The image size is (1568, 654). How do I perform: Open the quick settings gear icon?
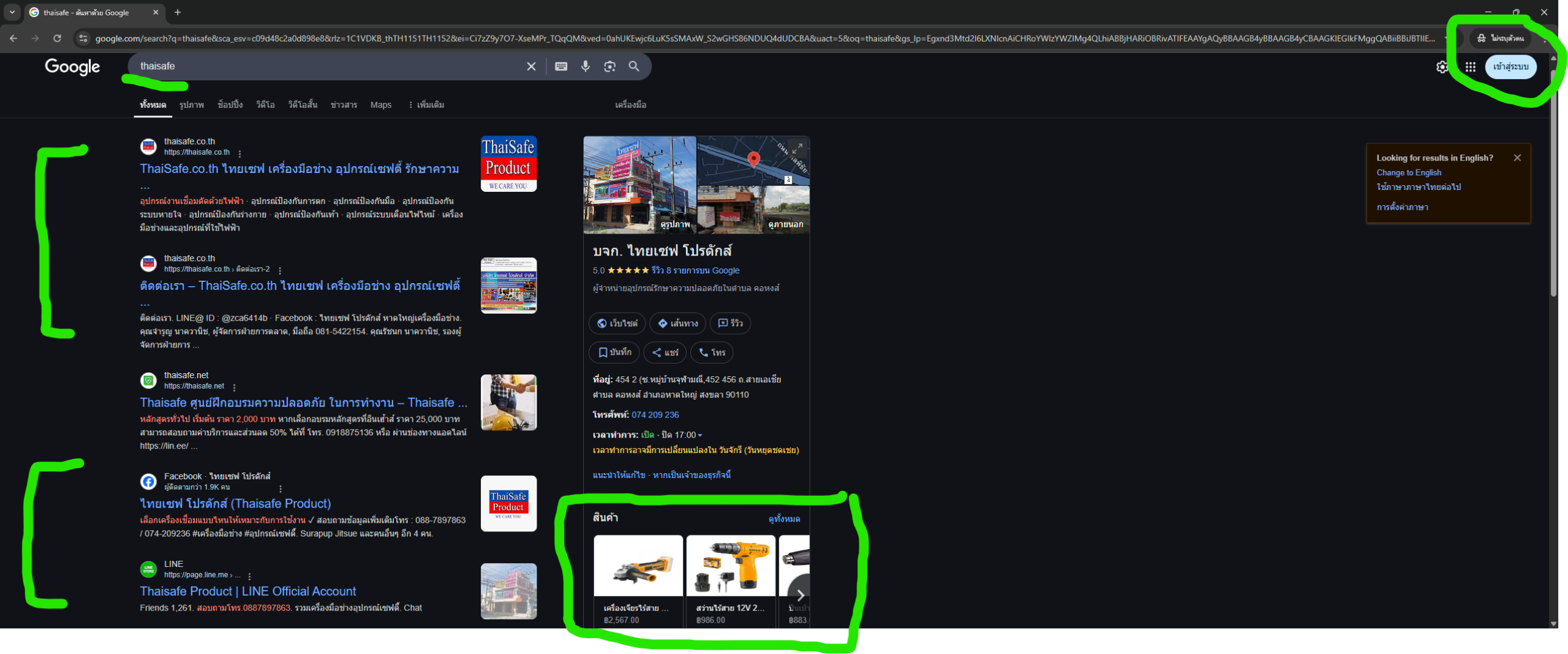click(x=1442, y=67)
